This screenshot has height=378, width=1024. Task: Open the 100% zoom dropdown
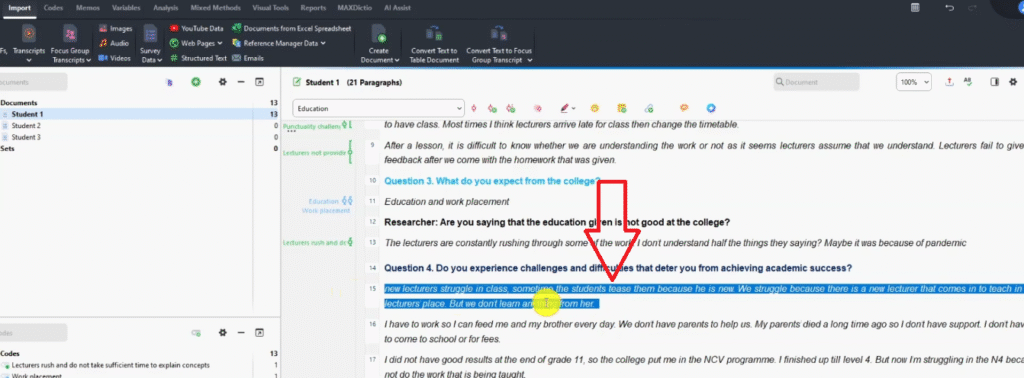914,82
